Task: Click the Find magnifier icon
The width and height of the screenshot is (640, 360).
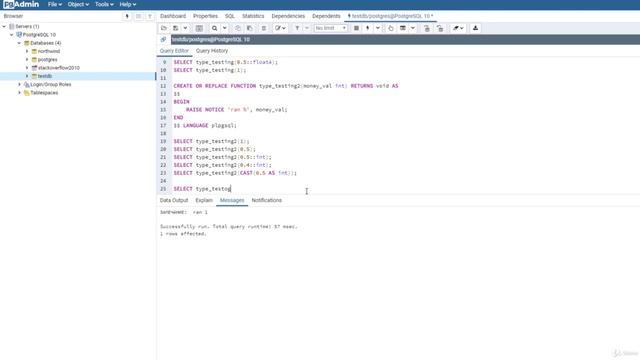Action: (x=214, y=28)
